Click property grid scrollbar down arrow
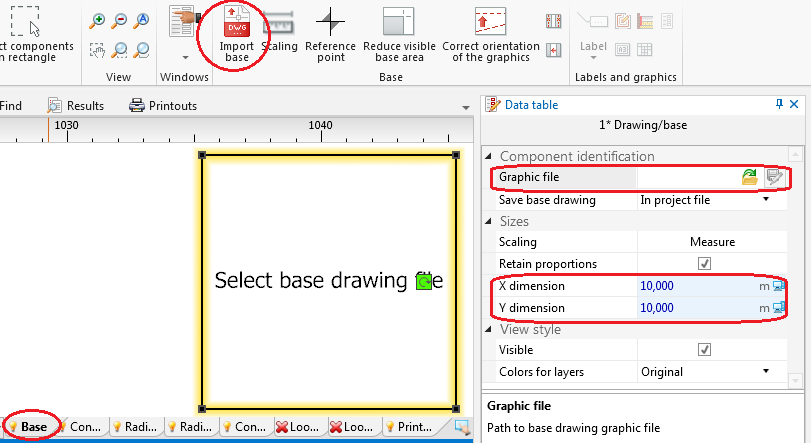 click(795, 381)
